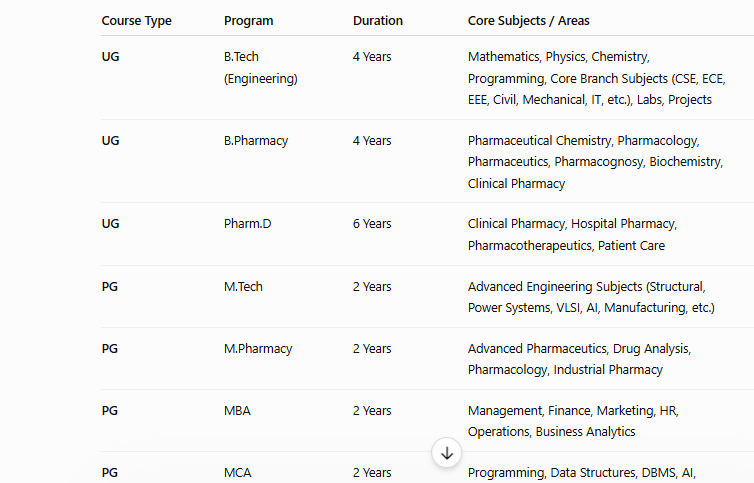Click Management, Finance, Marketing subjects text
The width and height of the screenshot is (754, 483).
573,421
